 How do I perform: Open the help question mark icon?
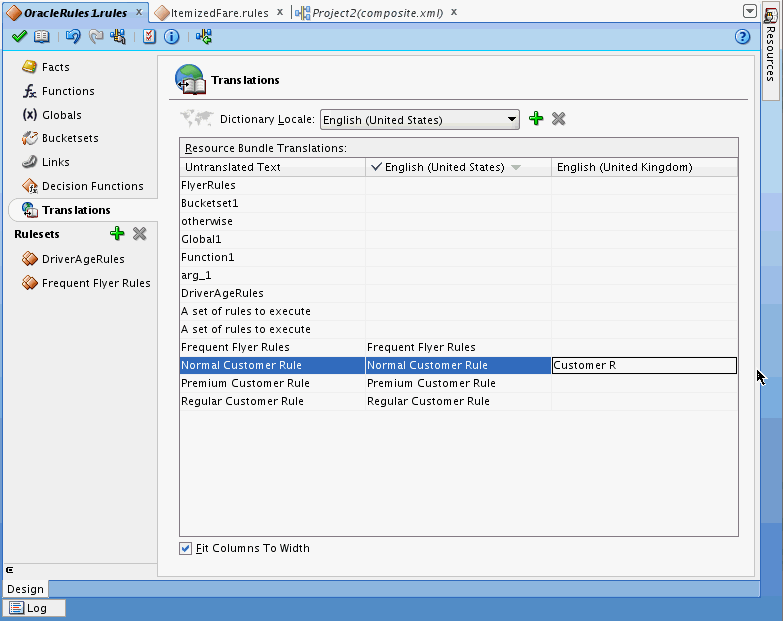click(743, 36)
